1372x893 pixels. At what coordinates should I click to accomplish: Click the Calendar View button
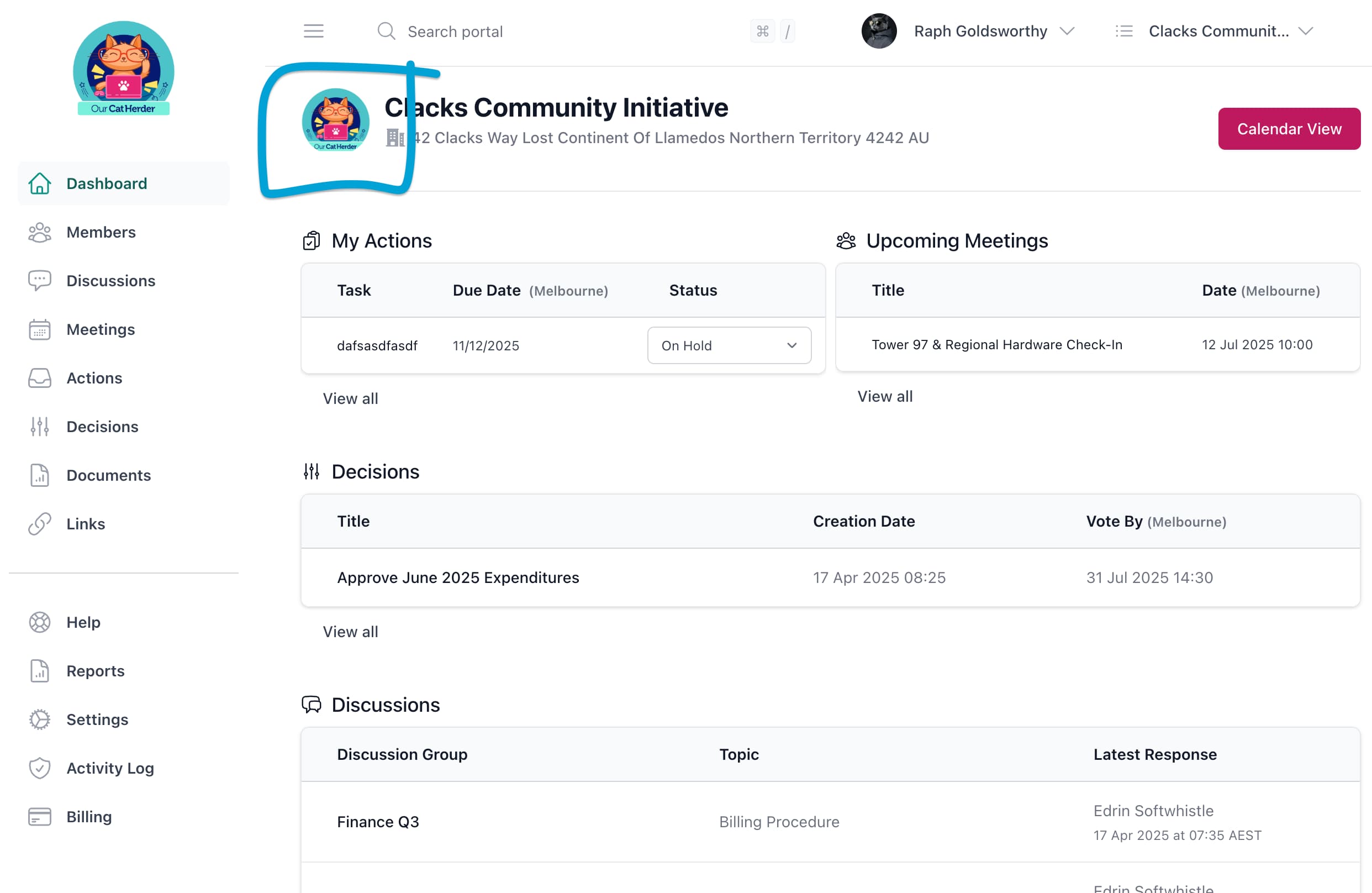1289,129
